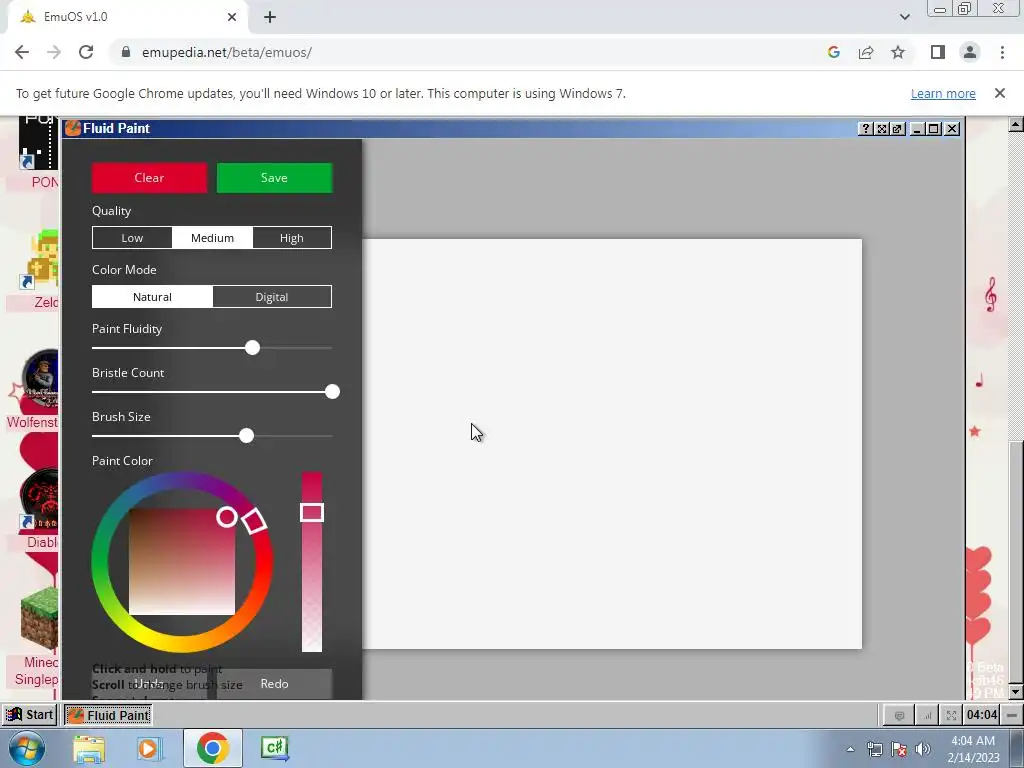Click the white painting canvas
The width and height of the screenshot is (1024, 768).
[612, 444]
